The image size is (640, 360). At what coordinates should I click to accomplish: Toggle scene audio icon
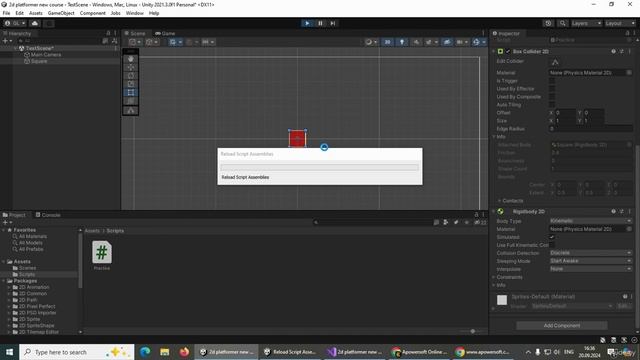(x=416, y=42)
